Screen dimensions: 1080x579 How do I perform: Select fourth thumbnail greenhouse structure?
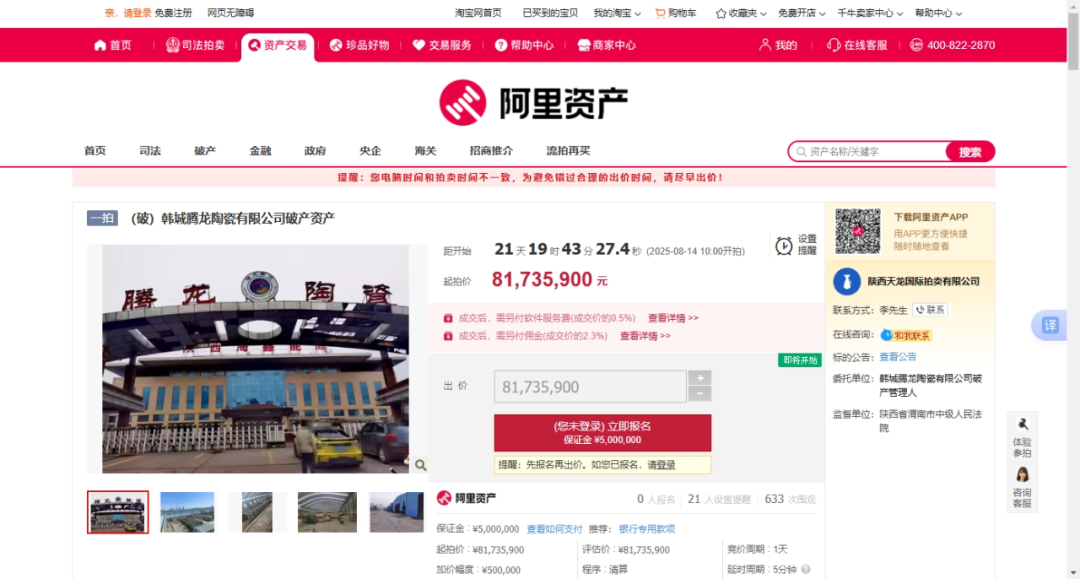(x=327, y=512)
